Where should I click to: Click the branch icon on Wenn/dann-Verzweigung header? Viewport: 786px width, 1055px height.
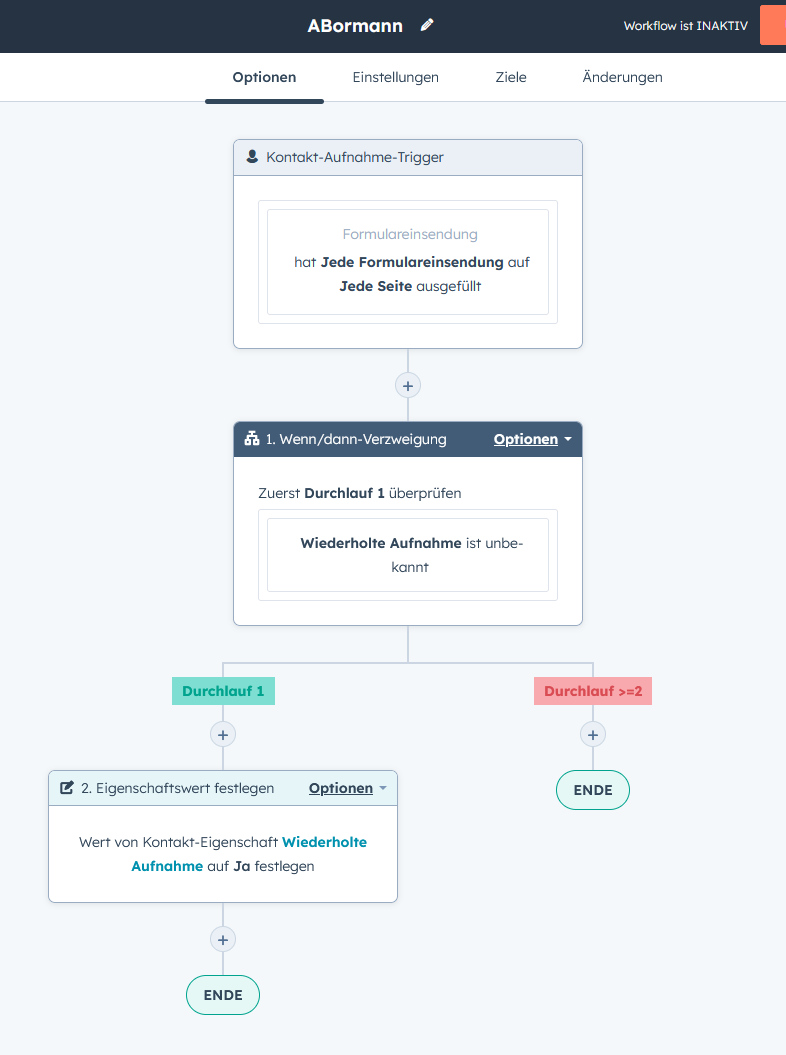(x=252, y=439)
